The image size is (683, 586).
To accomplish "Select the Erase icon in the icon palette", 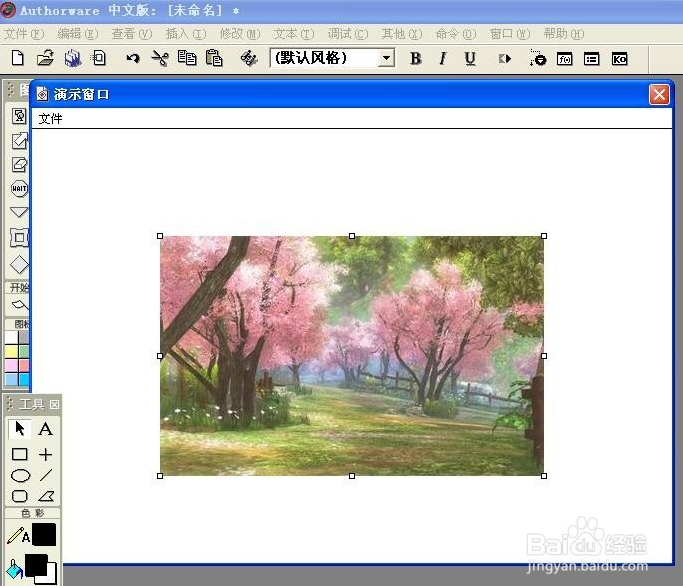I will click(19, 165).
